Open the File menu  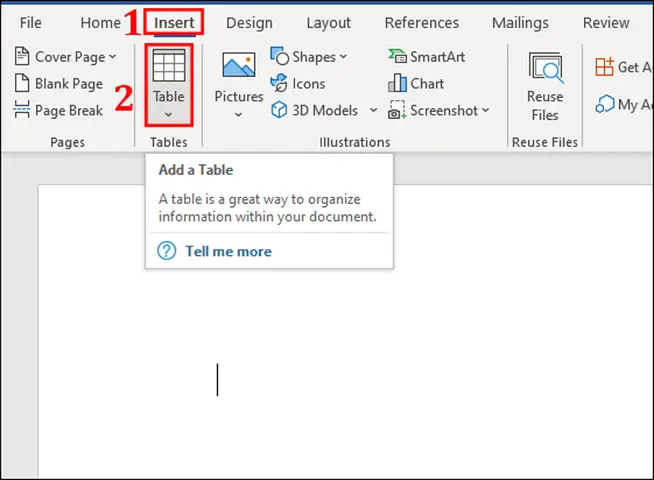click(30, 22)
